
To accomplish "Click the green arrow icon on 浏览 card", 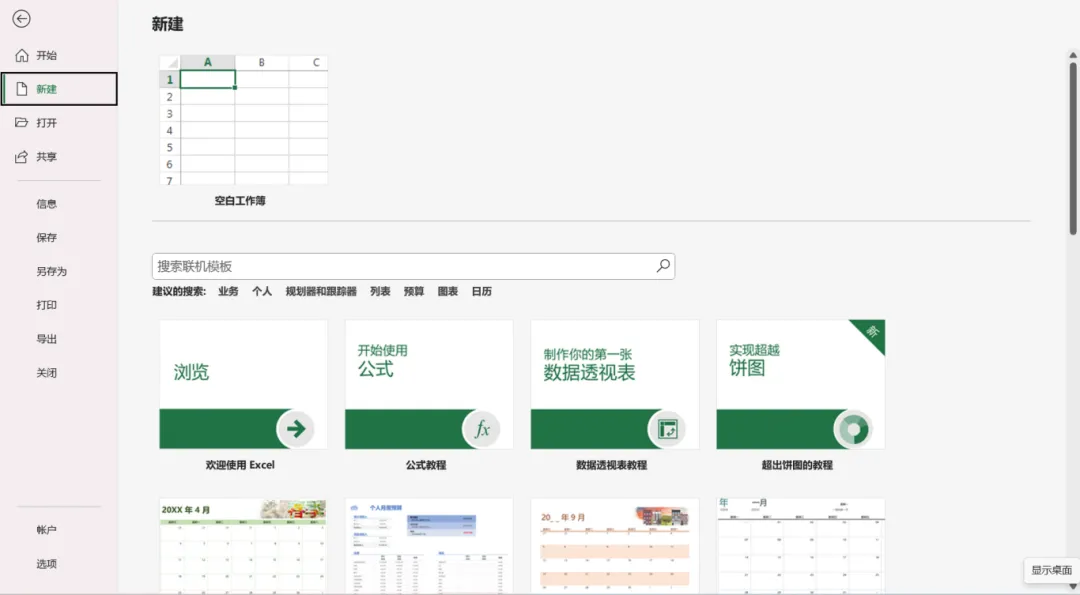I will 296,429.
